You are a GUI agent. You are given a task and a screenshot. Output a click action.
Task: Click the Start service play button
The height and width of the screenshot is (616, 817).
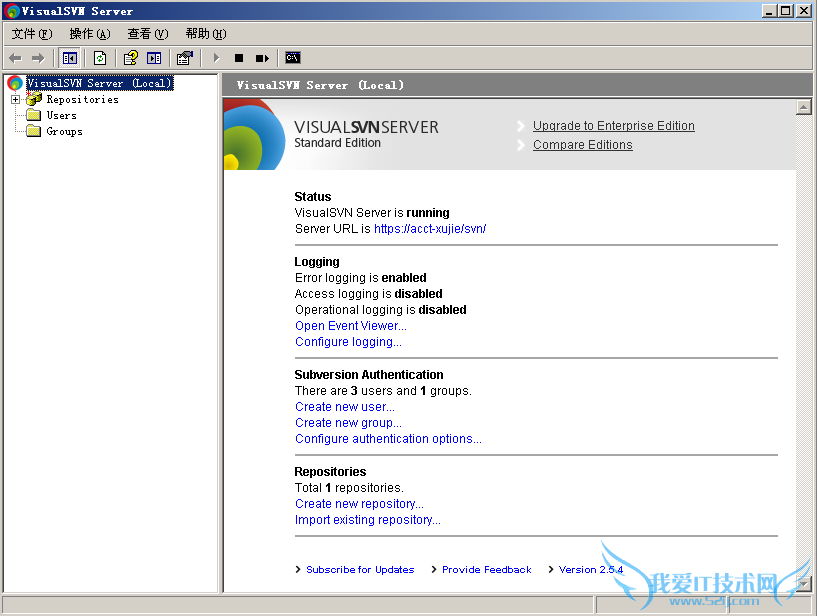click(x=217, y=58)
